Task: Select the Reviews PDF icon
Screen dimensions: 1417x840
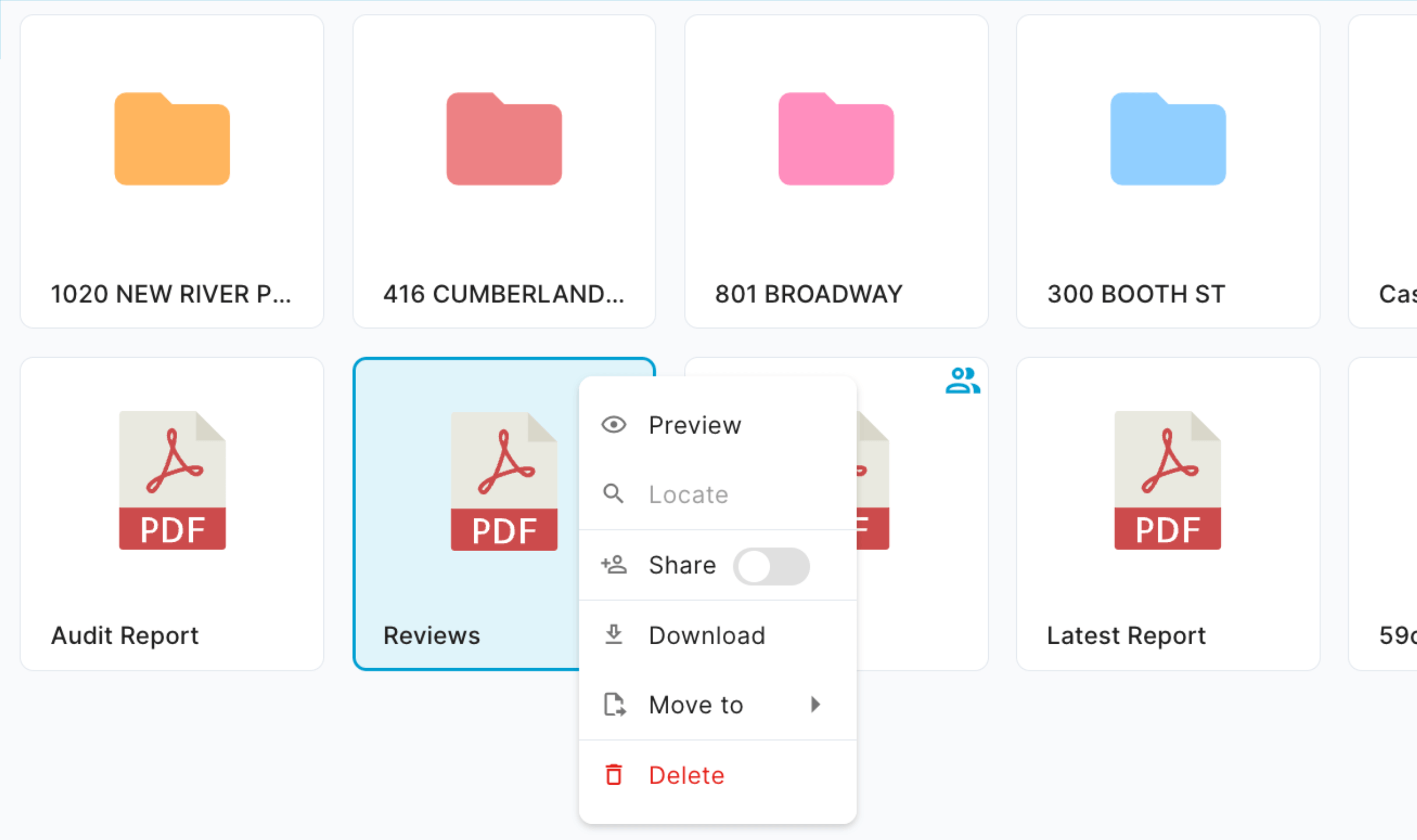Action: (x=504, y=481)
